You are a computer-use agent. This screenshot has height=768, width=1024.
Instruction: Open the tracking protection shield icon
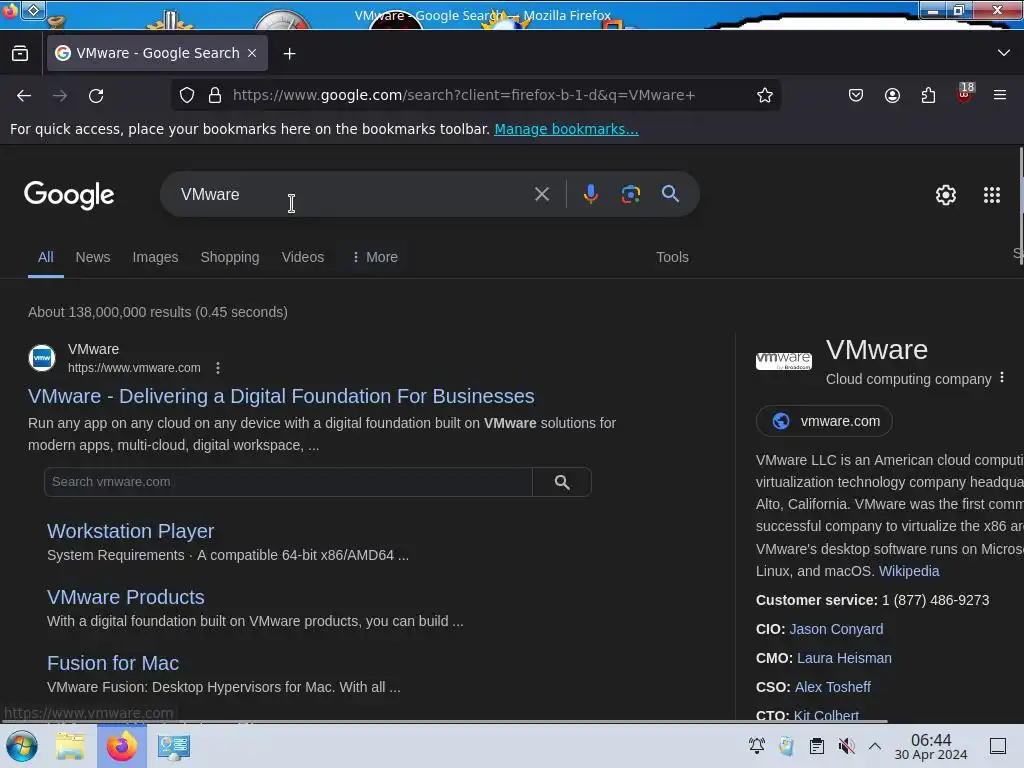click(187, 95)
